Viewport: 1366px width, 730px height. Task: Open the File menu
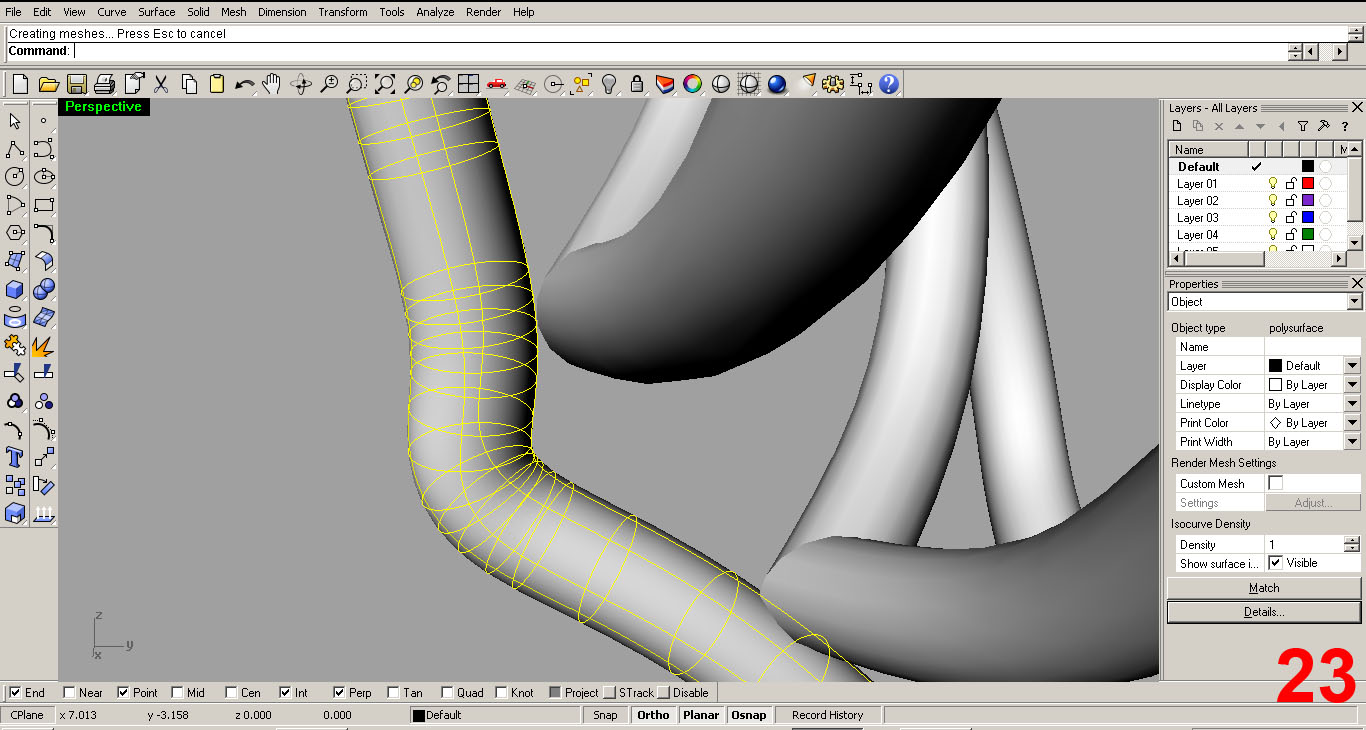13,12
